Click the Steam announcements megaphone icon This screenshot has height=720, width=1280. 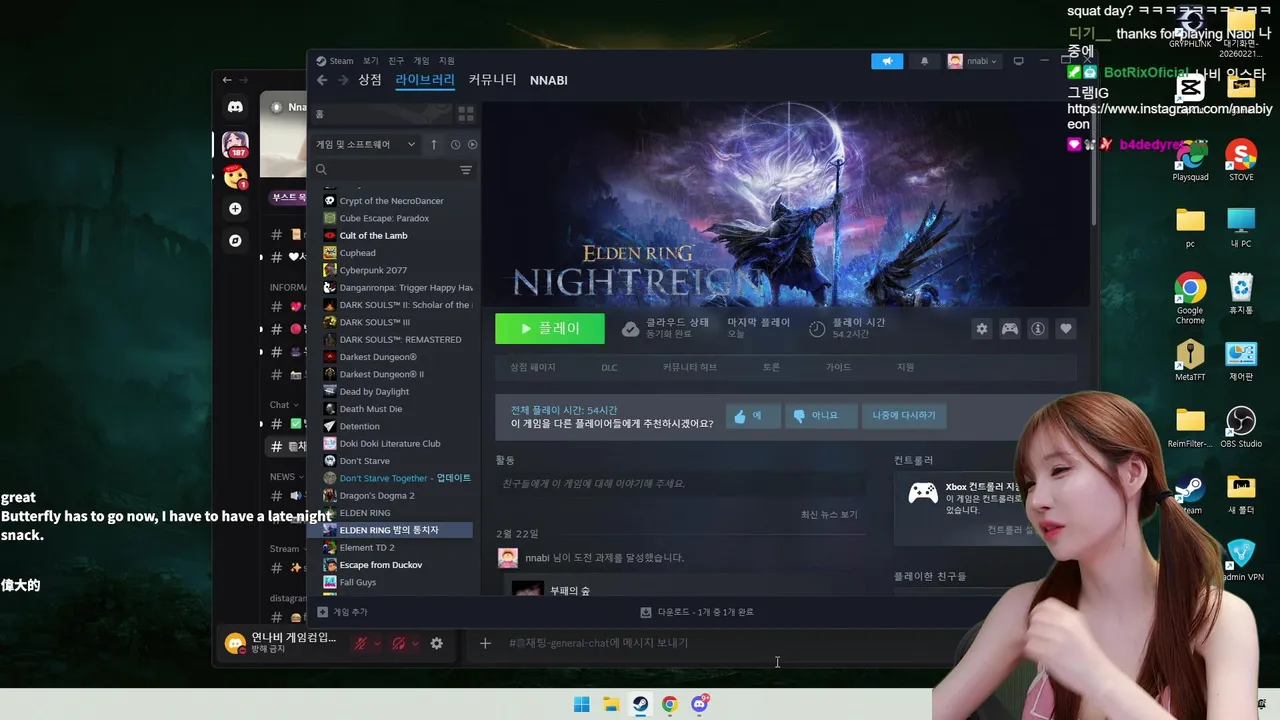pyautogui.click(x=887, y=61)
